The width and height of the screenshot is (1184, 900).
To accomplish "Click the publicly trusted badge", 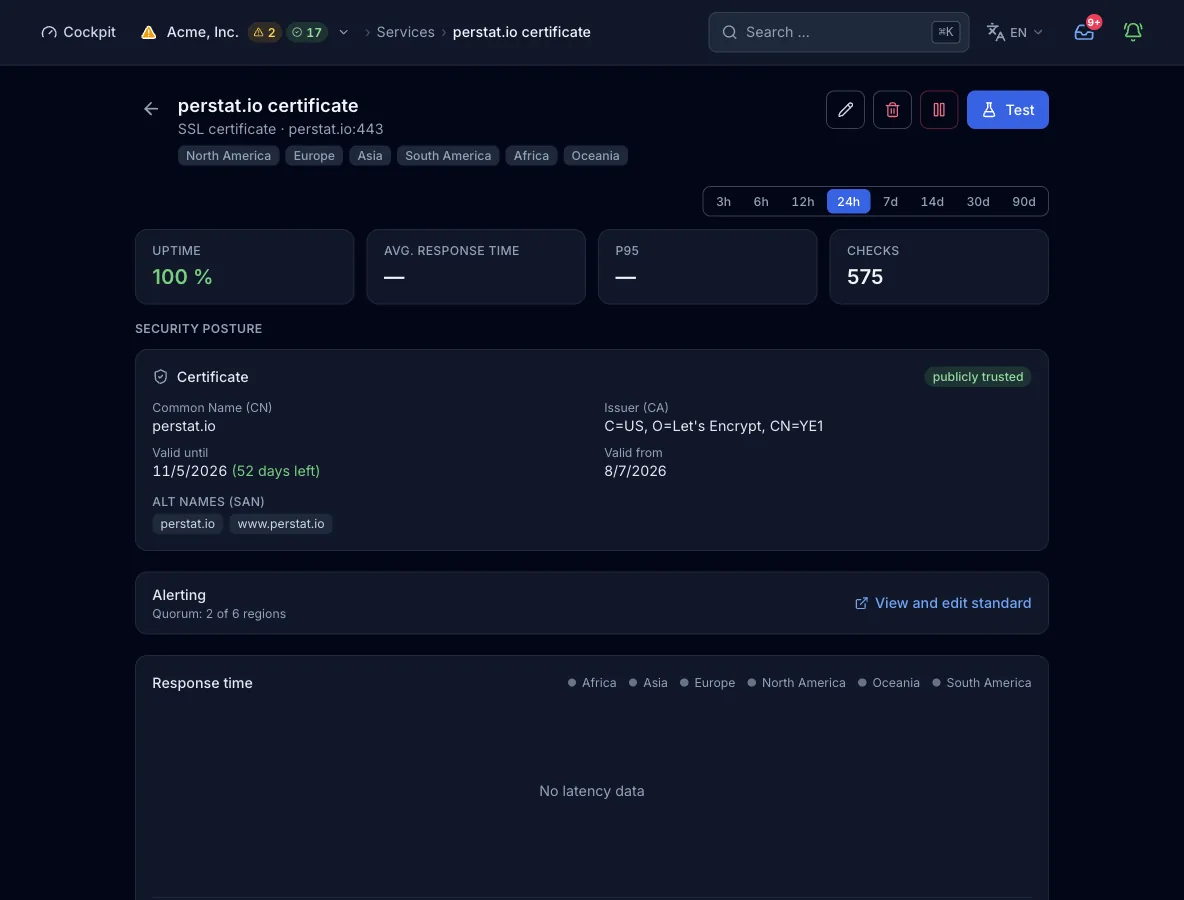I will click(977, 377).
